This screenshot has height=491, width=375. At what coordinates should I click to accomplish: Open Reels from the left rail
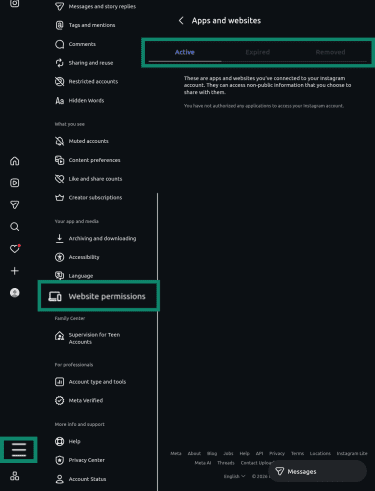coord(14,183)
